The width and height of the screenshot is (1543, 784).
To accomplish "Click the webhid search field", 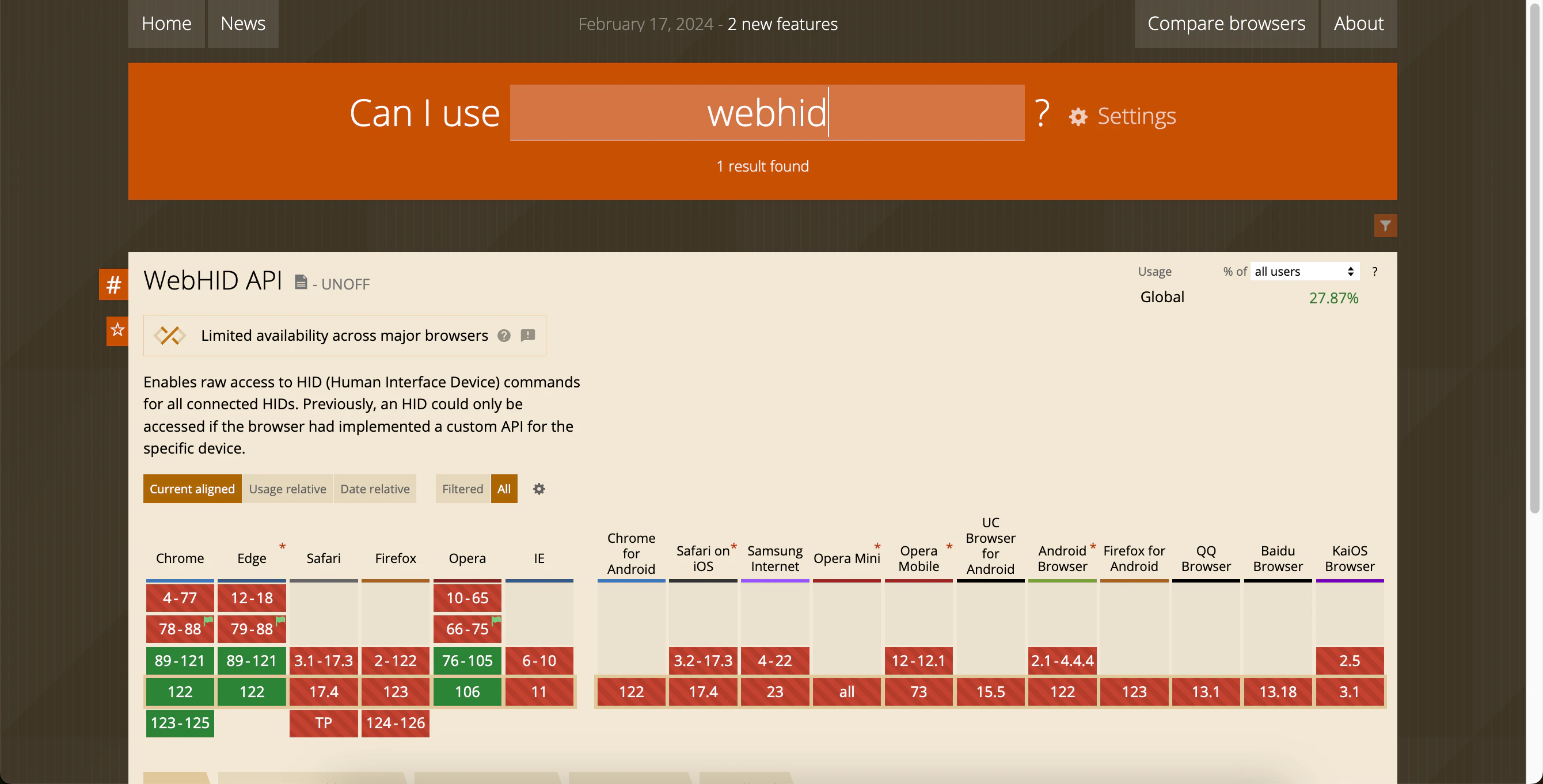I will (767, 113).
